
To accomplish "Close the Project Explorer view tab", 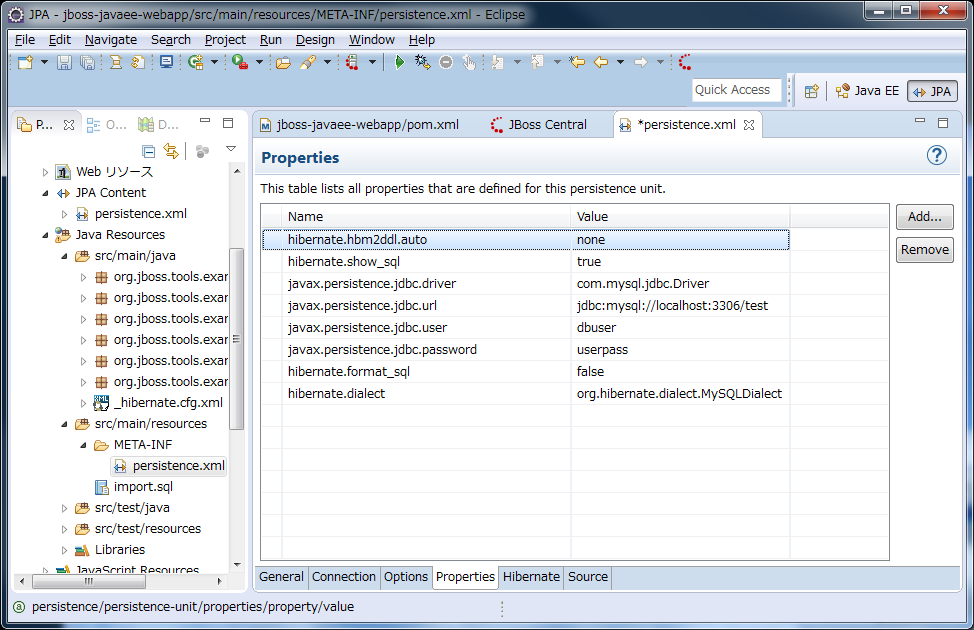I will pos(69,125).
